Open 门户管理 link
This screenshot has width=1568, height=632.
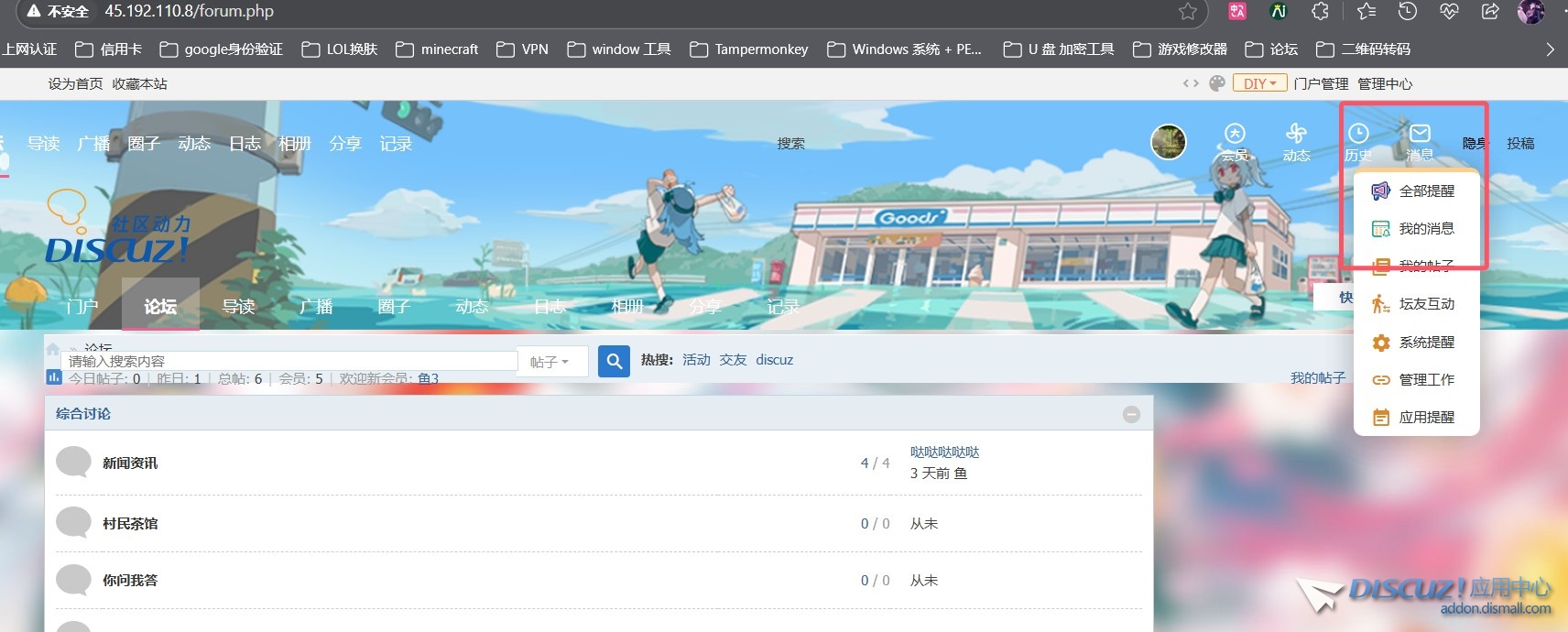click(1321, 83)
